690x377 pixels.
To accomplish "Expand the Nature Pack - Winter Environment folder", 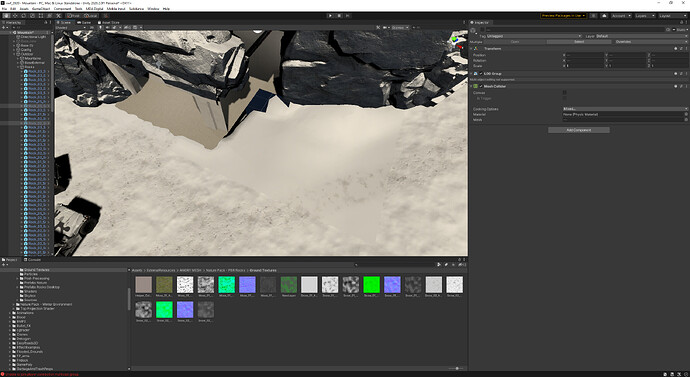I will [14, 304].
